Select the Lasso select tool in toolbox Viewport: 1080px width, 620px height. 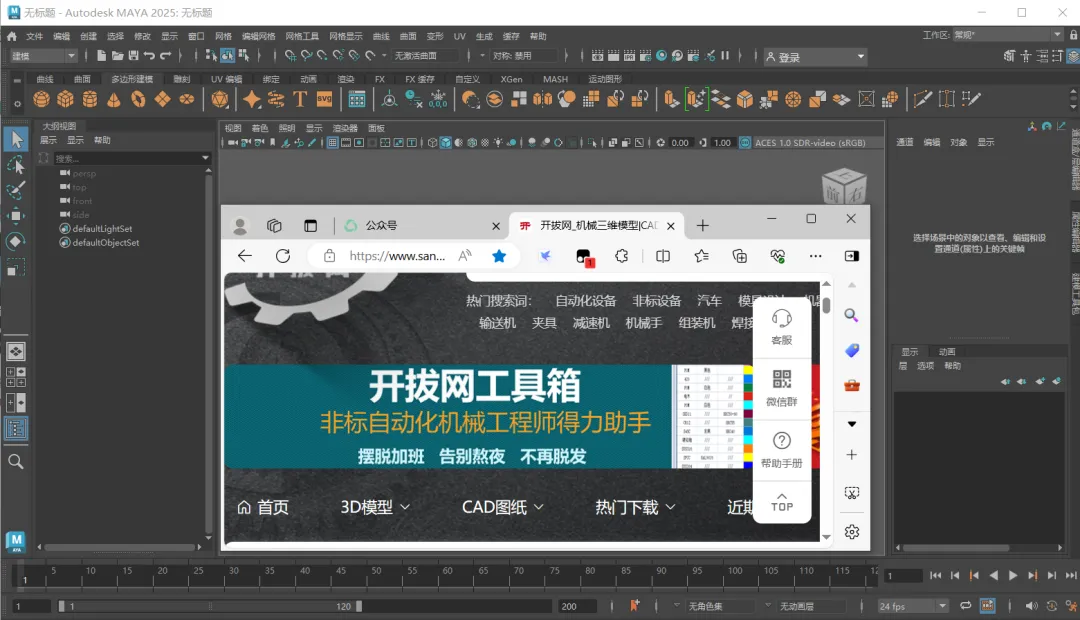click(x=16, y=165)
